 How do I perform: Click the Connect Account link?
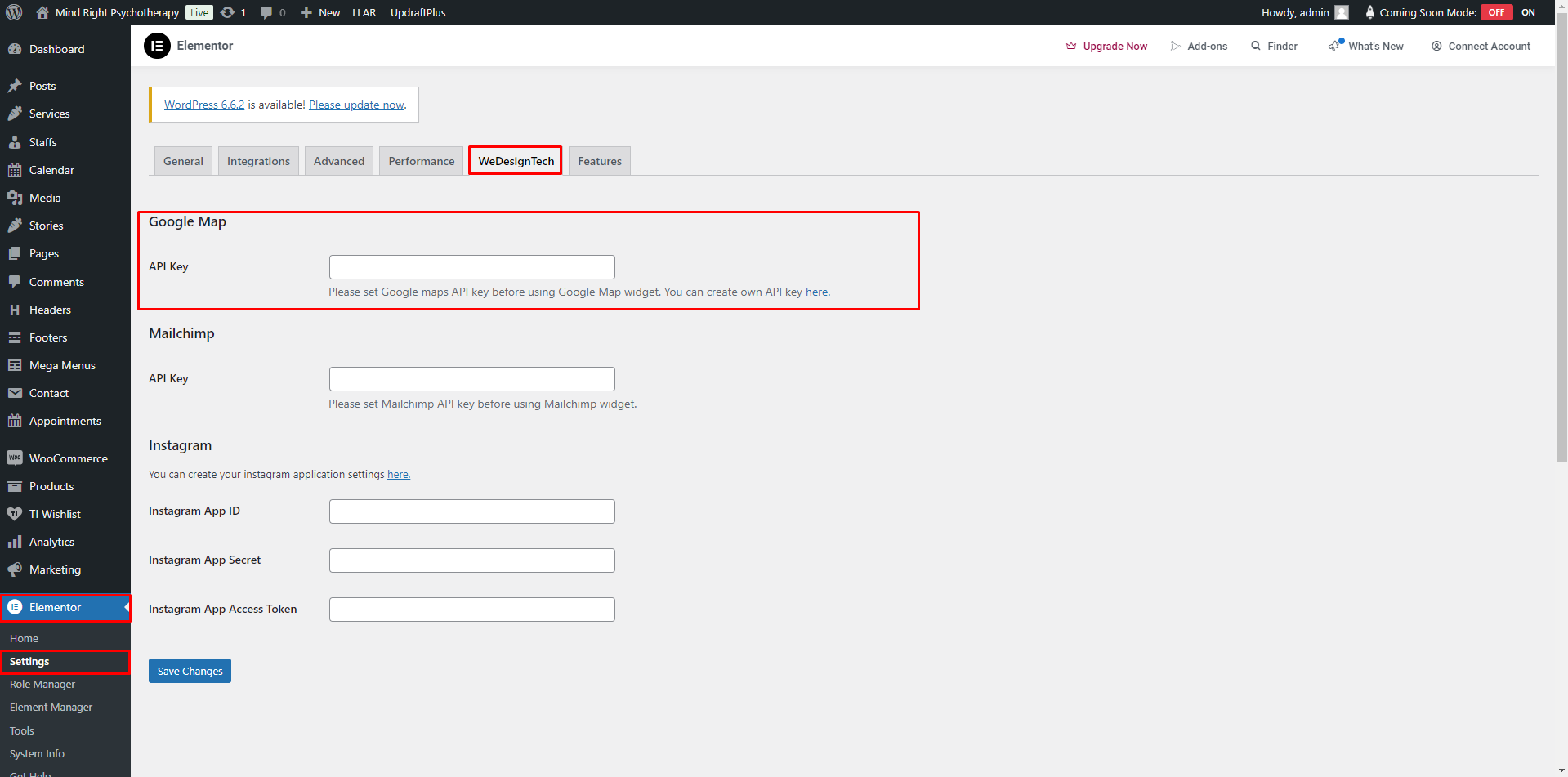(1481, 46)
